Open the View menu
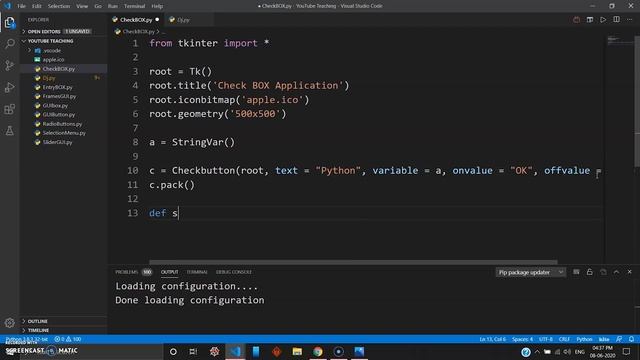This screenshot has width=640, height=360. click(x=82, y=6)
